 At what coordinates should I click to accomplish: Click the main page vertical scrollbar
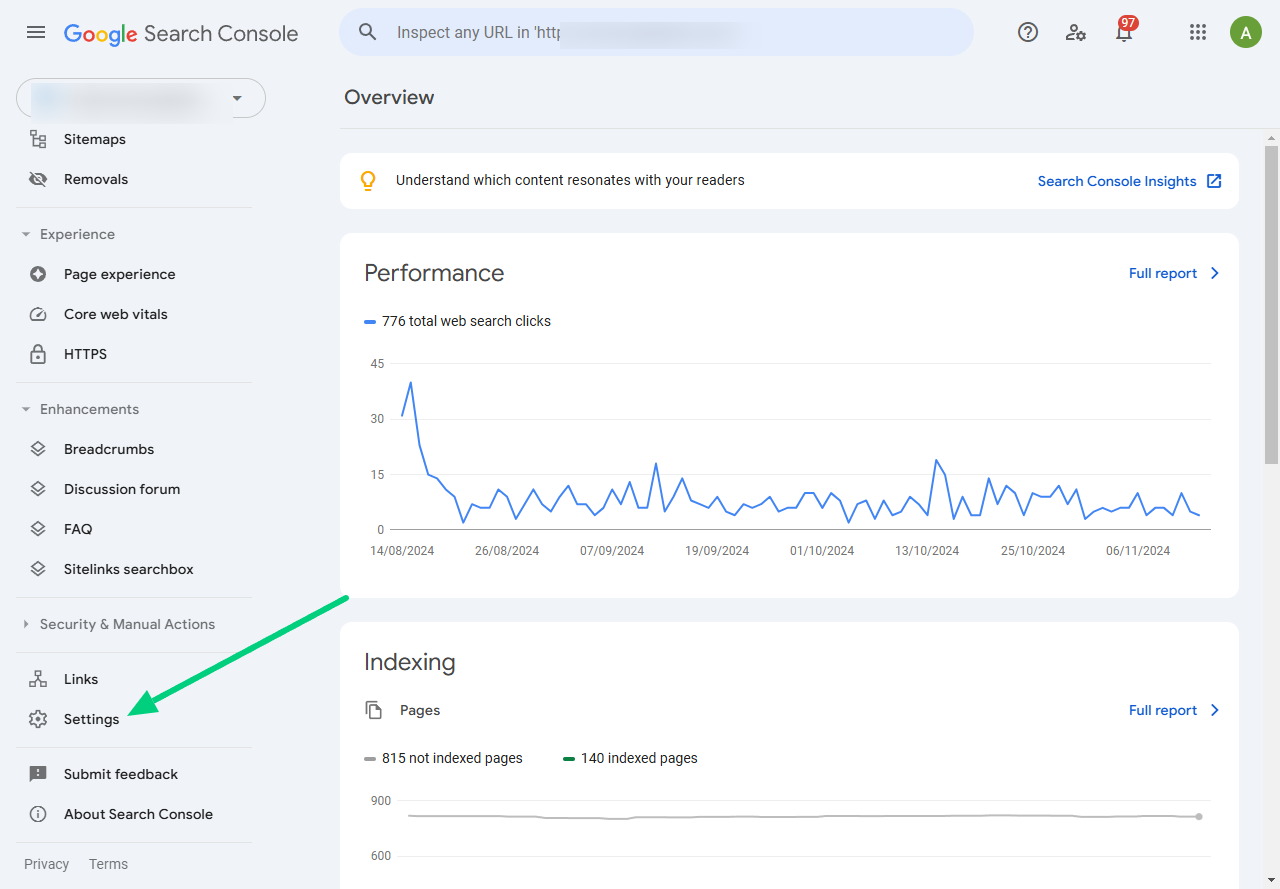pyautogui.click(x=1272, y=304)
